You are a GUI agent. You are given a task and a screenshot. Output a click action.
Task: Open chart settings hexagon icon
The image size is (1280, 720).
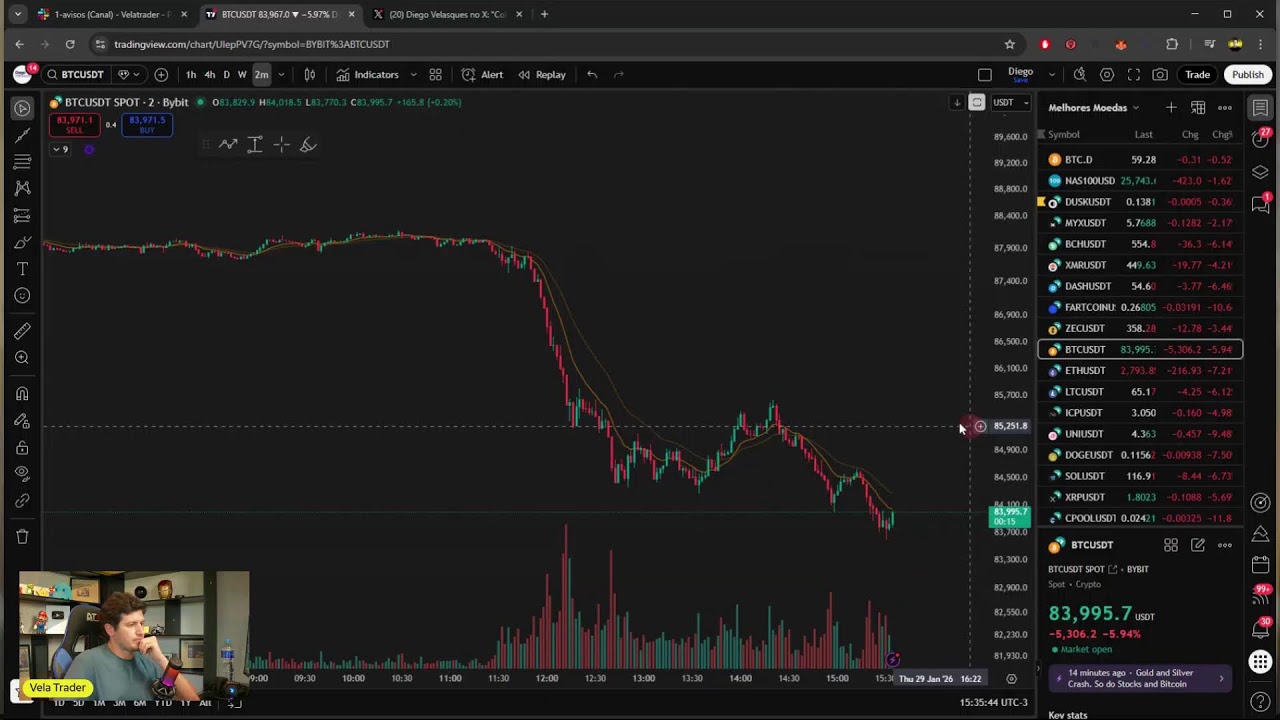[x=1107, y=74]
